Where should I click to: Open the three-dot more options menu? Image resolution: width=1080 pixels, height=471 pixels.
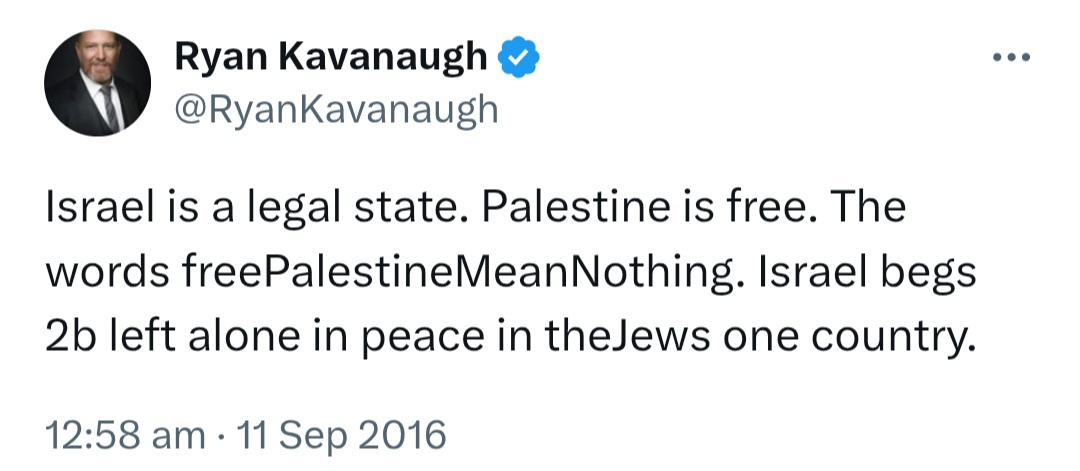pyautogui.click(x=1011, y=58)
